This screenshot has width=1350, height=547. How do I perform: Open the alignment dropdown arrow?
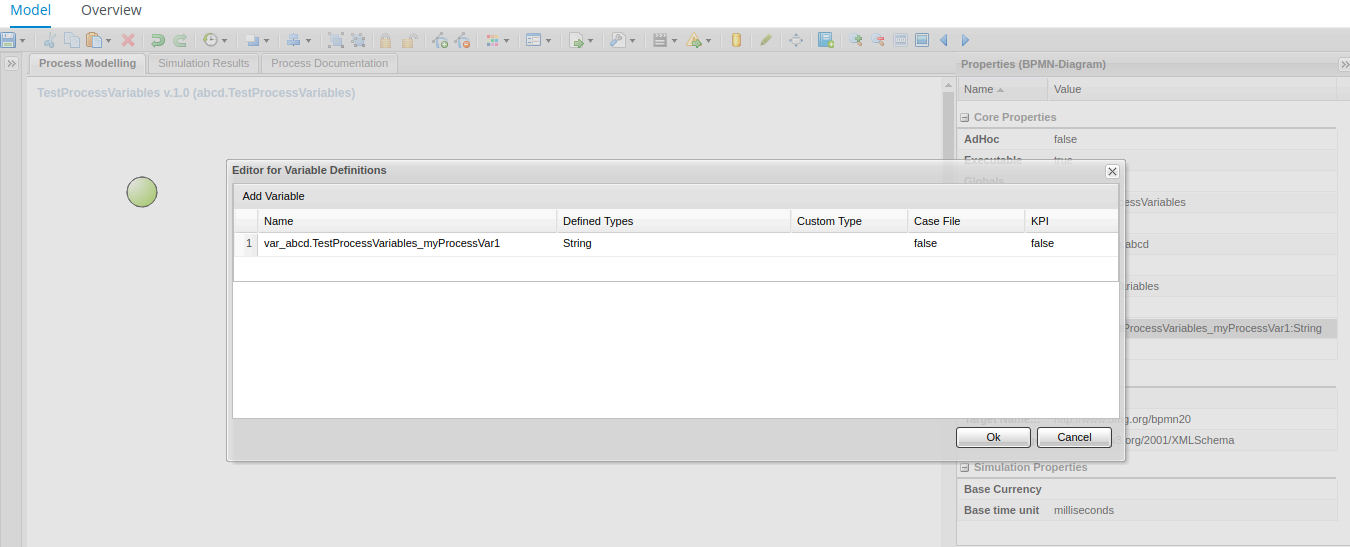point(308,41)
